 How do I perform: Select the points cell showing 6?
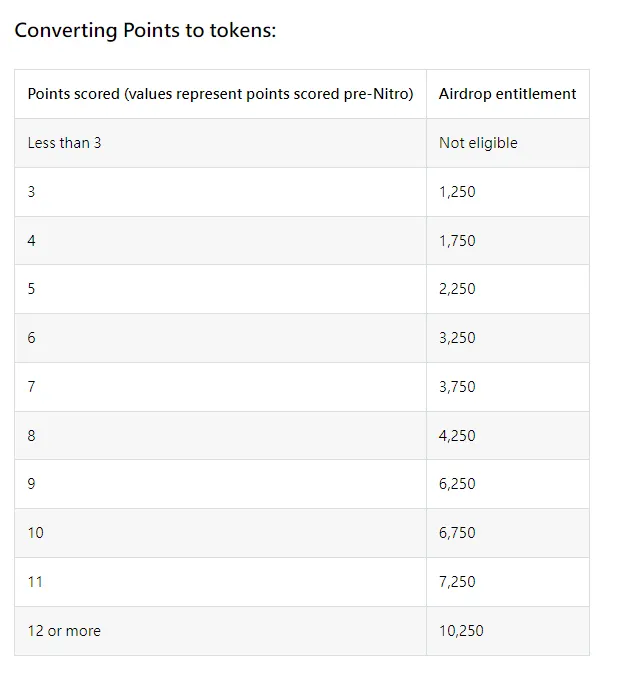point(31,338)
